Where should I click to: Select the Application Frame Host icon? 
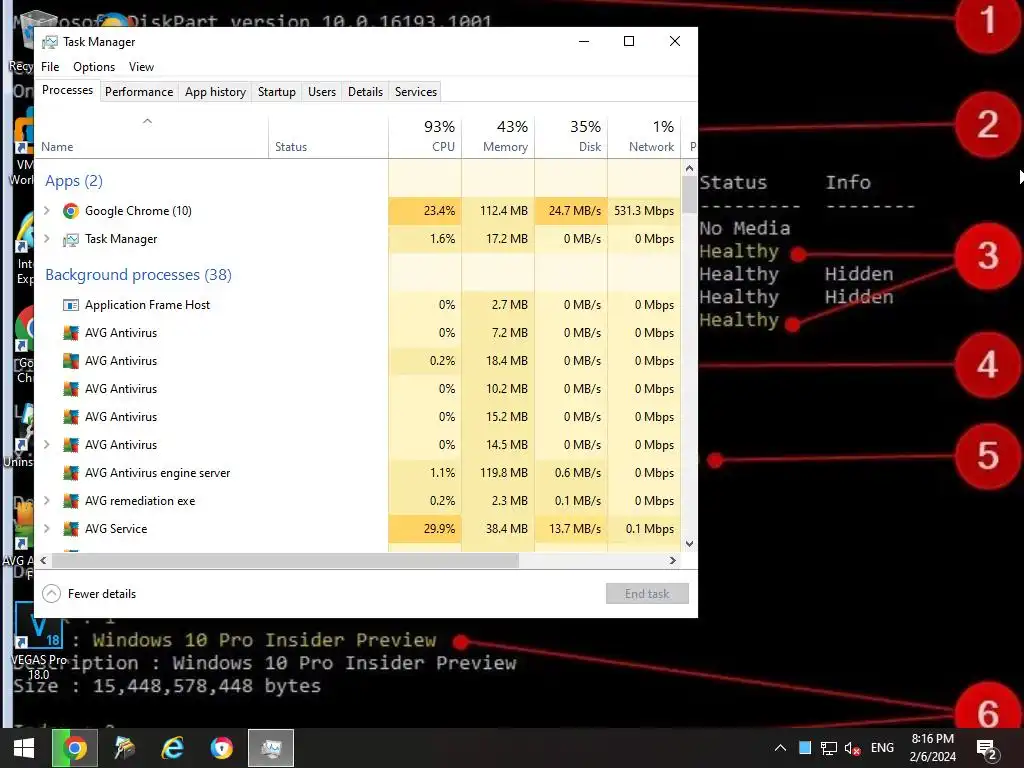tap(71, 305)
